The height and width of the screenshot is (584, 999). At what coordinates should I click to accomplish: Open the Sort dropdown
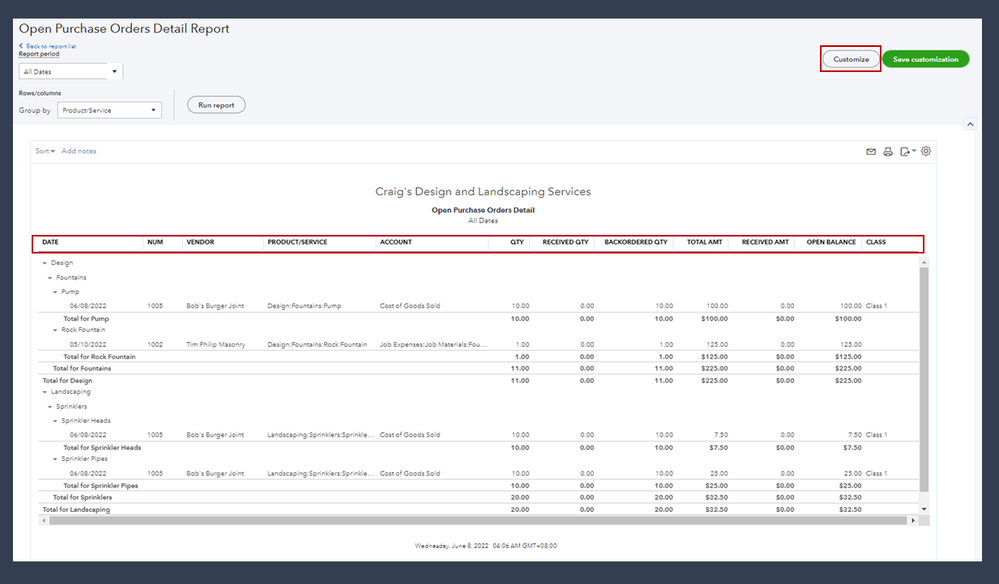pyautogui.click(x=45, y=151)
